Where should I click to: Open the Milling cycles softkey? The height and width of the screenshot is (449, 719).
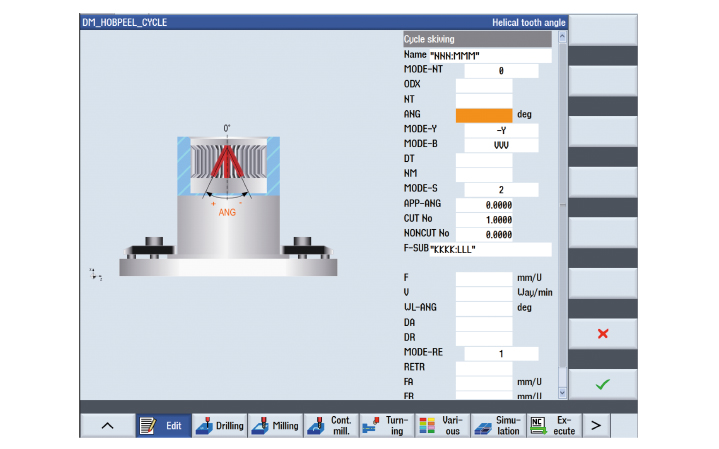tap(275, 425)
